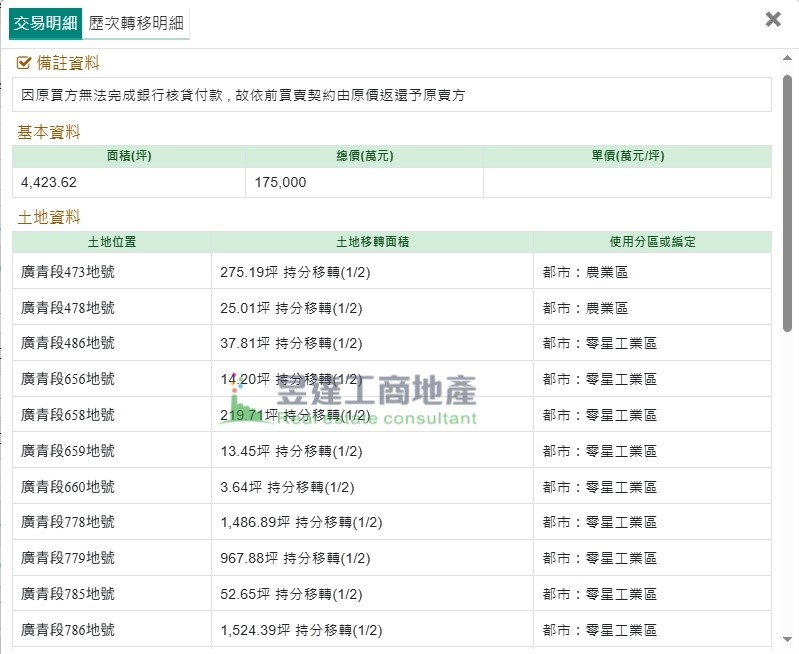Click the 單價(萬元/坪) column header
The image size is (799, 654).
(627, 156)
